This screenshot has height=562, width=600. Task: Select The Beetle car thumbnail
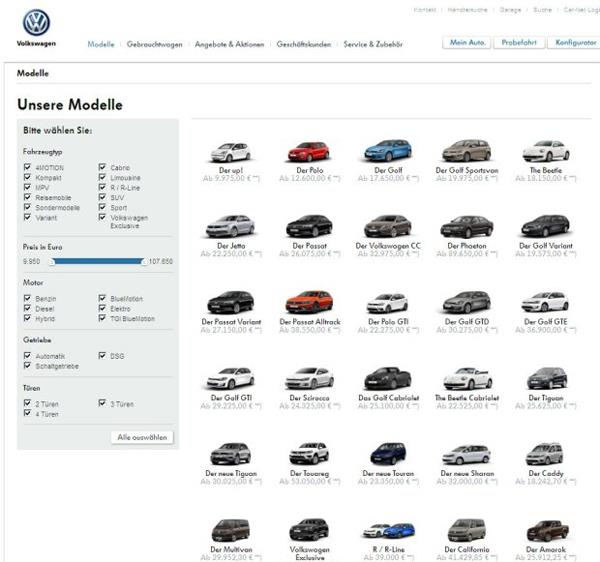[545, 151]
